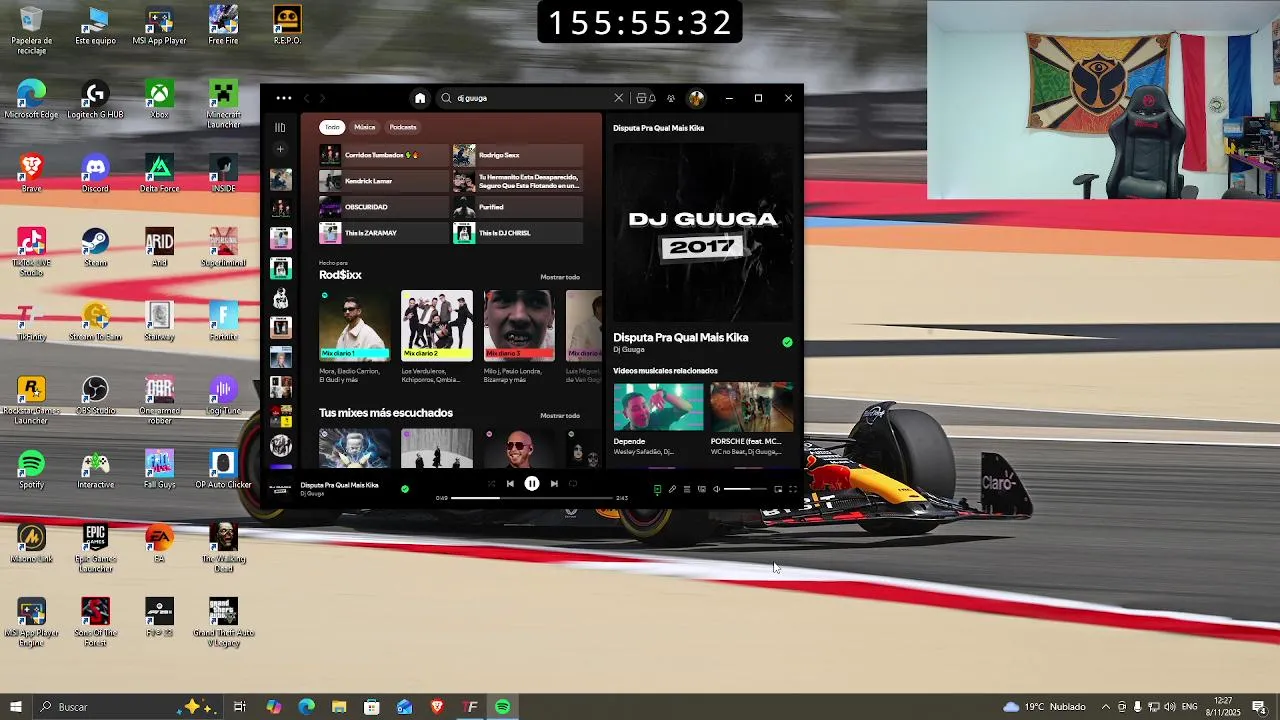Open DJ GUUGA 2017 album cover
This screenshot has height=720, width=1280.
tap(703, 232)
